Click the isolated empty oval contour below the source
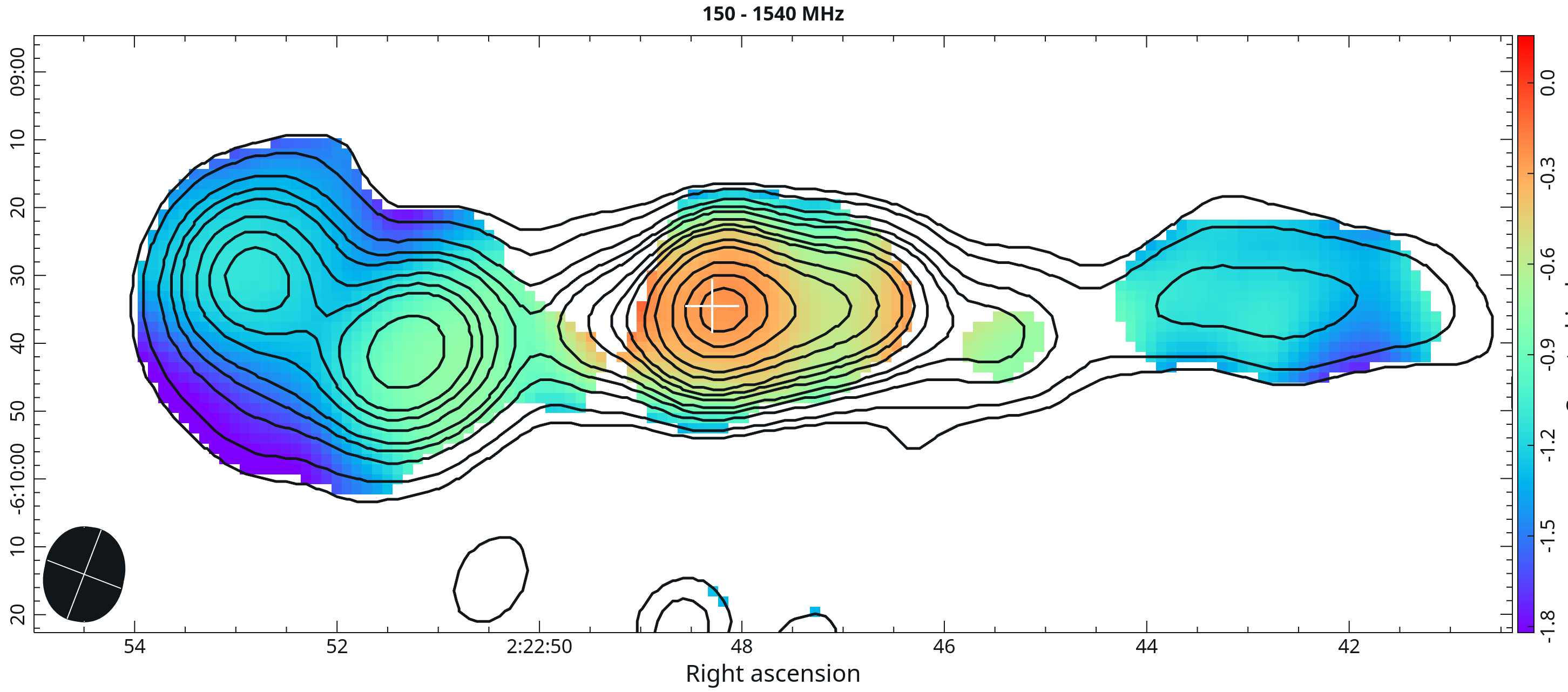Screen dimensions: 1568x692 pos(491,579)
